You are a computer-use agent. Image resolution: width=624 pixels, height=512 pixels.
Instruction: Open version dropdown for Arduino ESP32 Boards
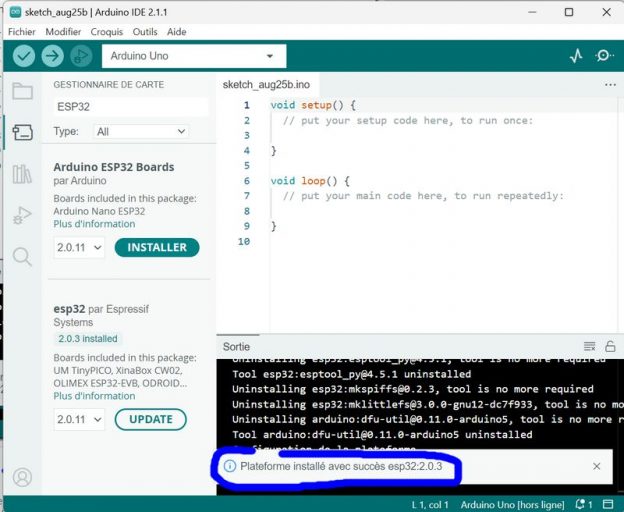pos(79,247)
